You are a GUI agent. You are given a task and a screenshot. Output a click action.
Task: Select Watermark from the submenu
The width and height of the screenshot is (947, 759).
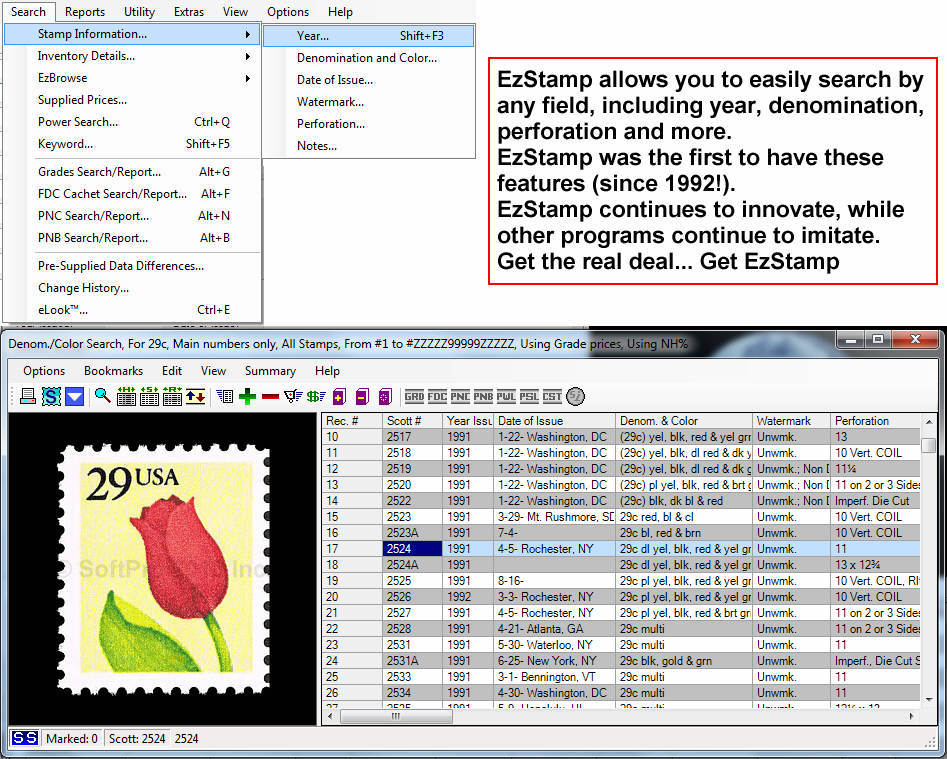click(x=330, y=101)
